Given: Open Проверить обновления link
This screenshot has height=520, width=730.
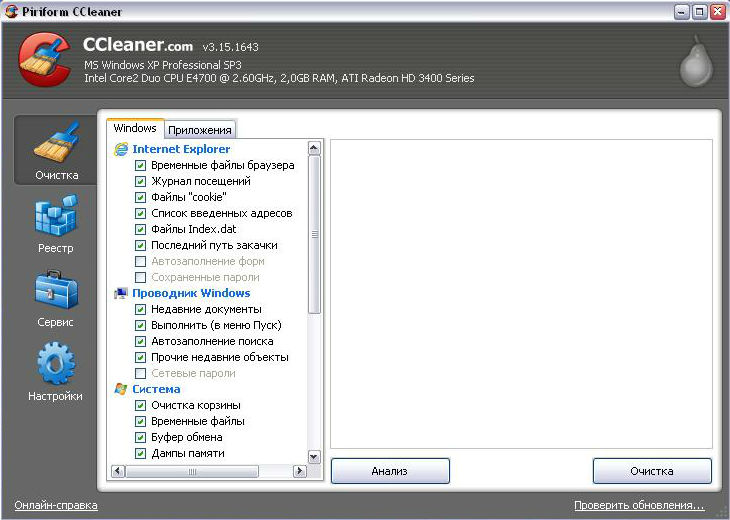Looking at the screenshot, I should point(639,505).
